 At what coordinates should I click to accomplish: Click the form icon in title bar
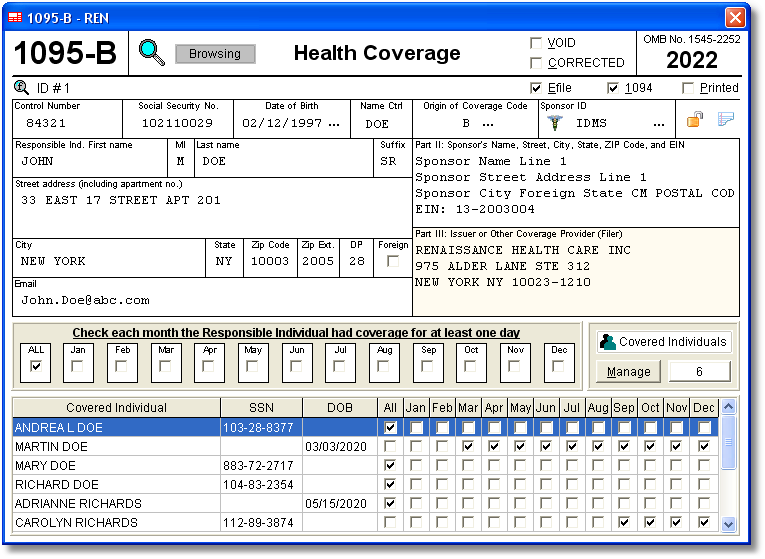click(15, 16)
